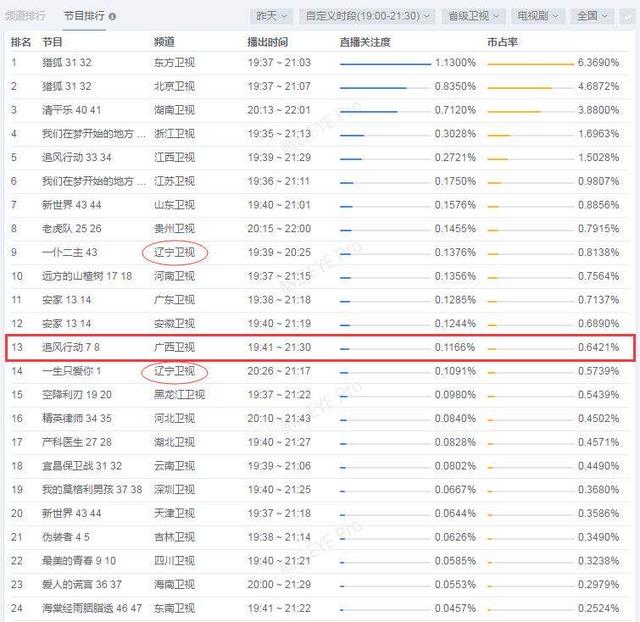Click 广西卫视 channel cell
Screen dimensions: 640x622
[174, 347]
